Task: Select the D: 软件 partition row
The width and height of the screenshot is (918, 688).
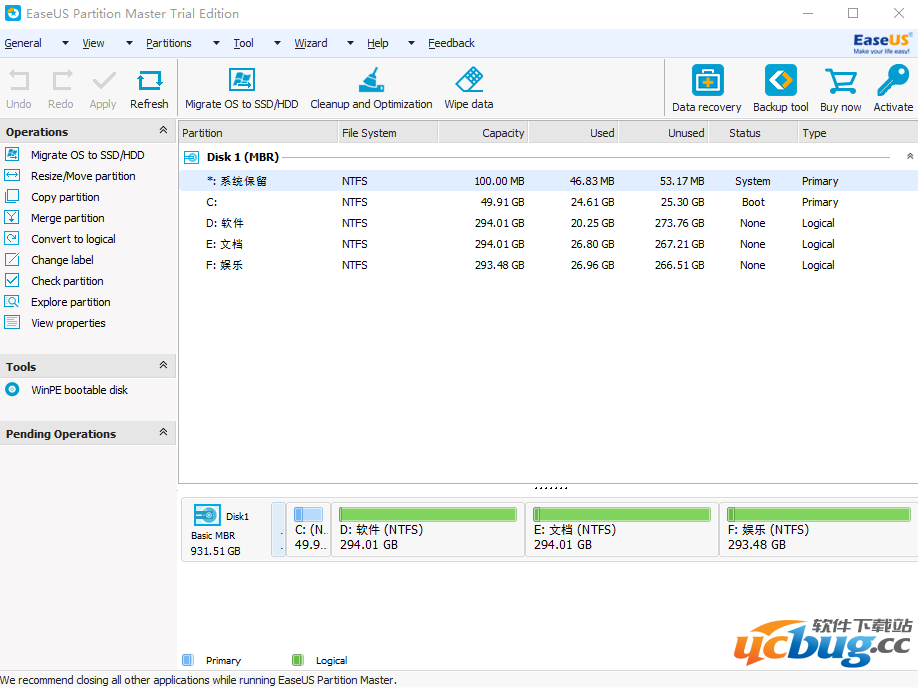Action: (x=549, y=223)
